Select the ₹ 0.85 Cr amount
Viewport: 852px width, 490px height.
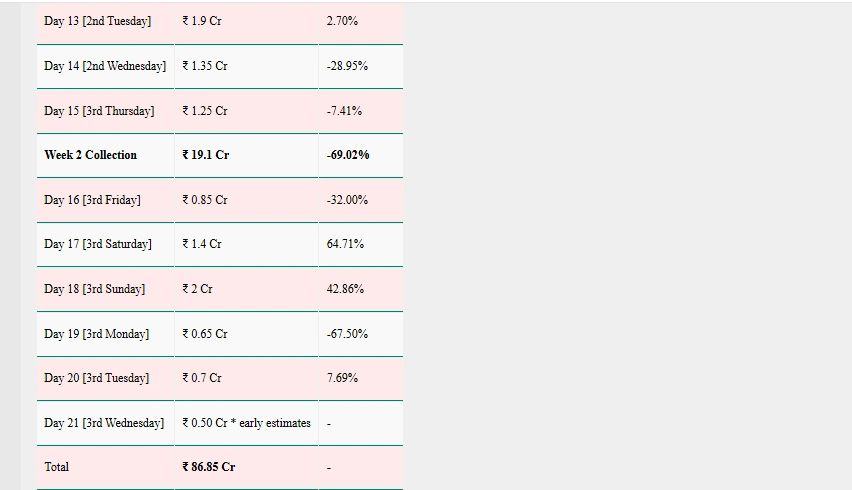point(205,200)
